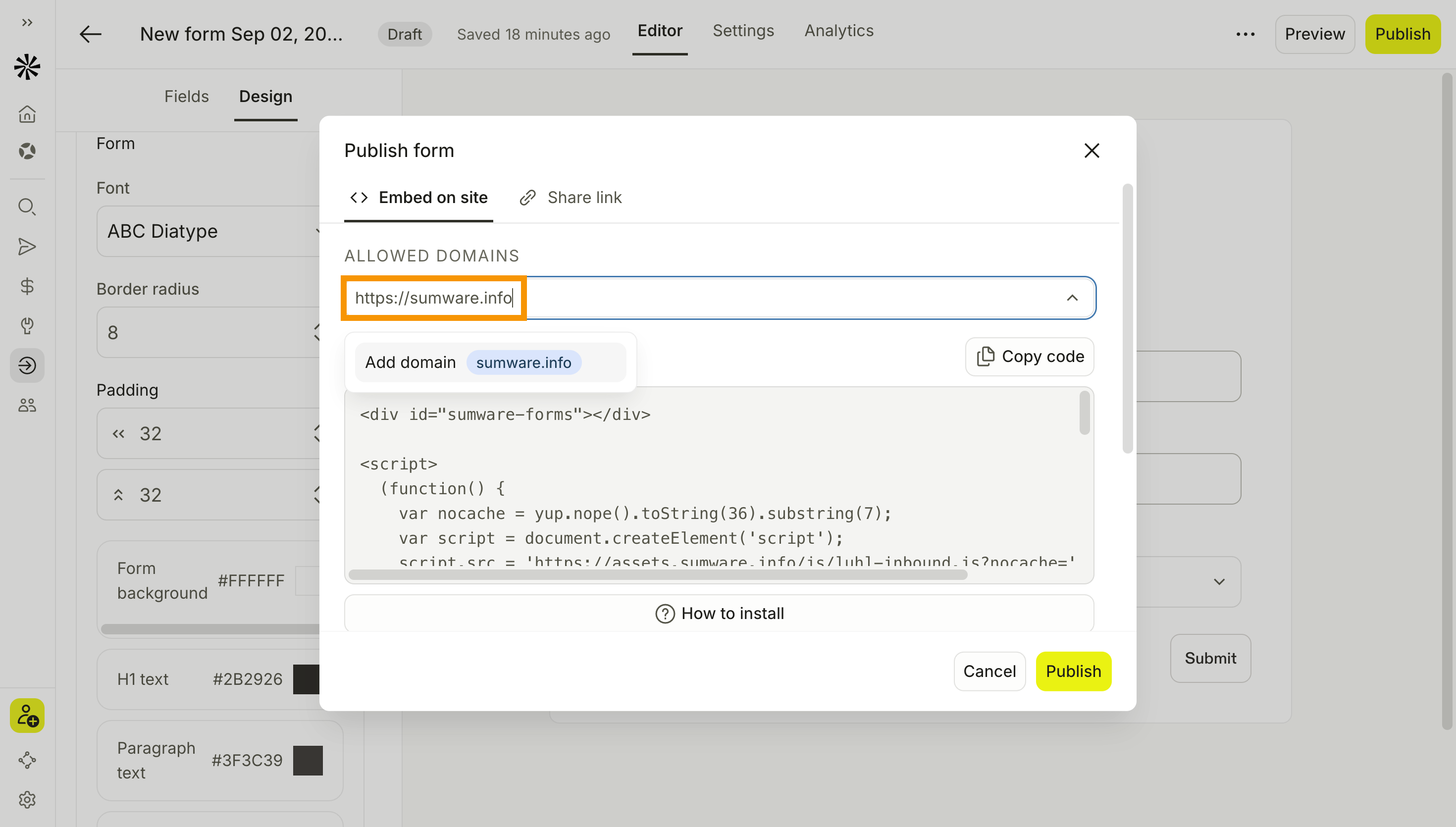Open the Home icon in sidebar
This screenshot has height=827, width=1456.
[x=27, y=114]
